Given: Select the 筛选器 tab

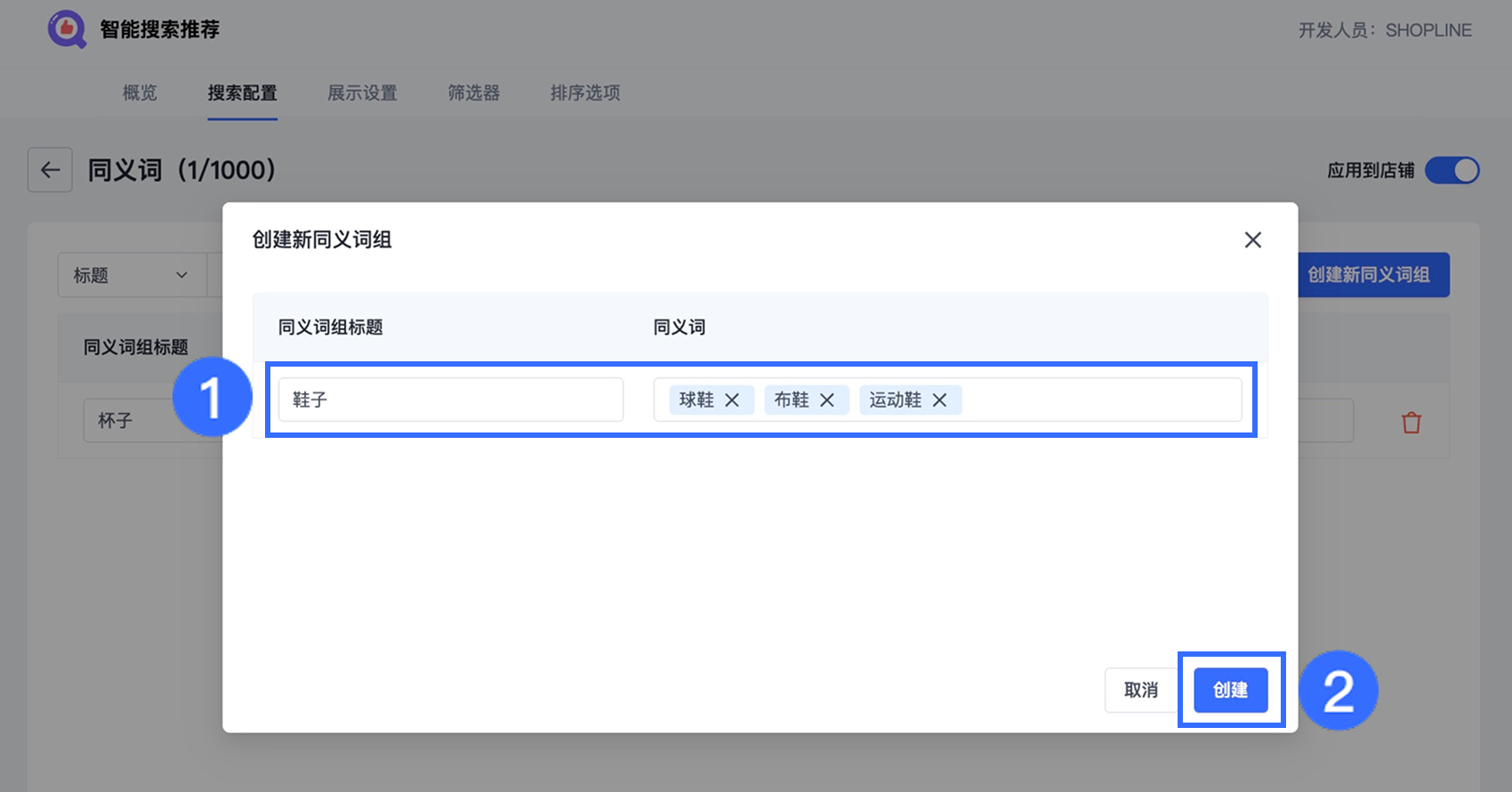Looking at the screenshot, I should click(473, 93).
